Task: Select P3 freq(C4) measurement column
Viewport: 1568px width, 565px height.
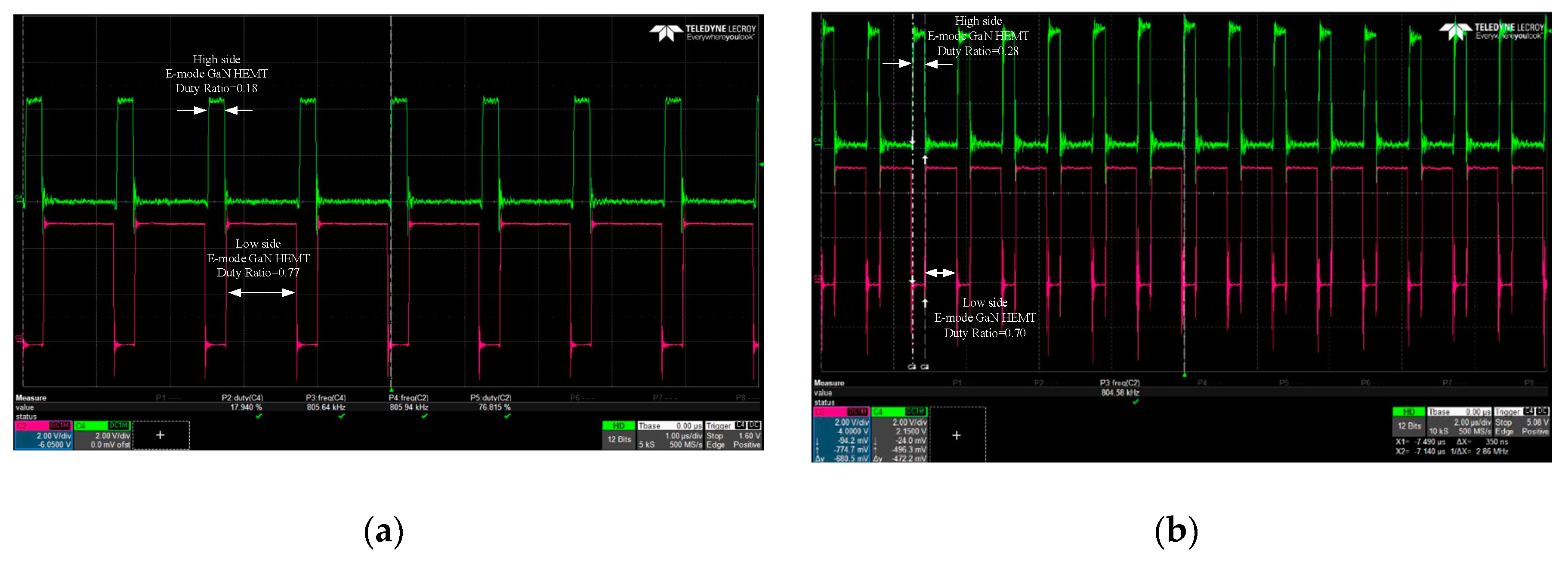Action: coord(326,402)
